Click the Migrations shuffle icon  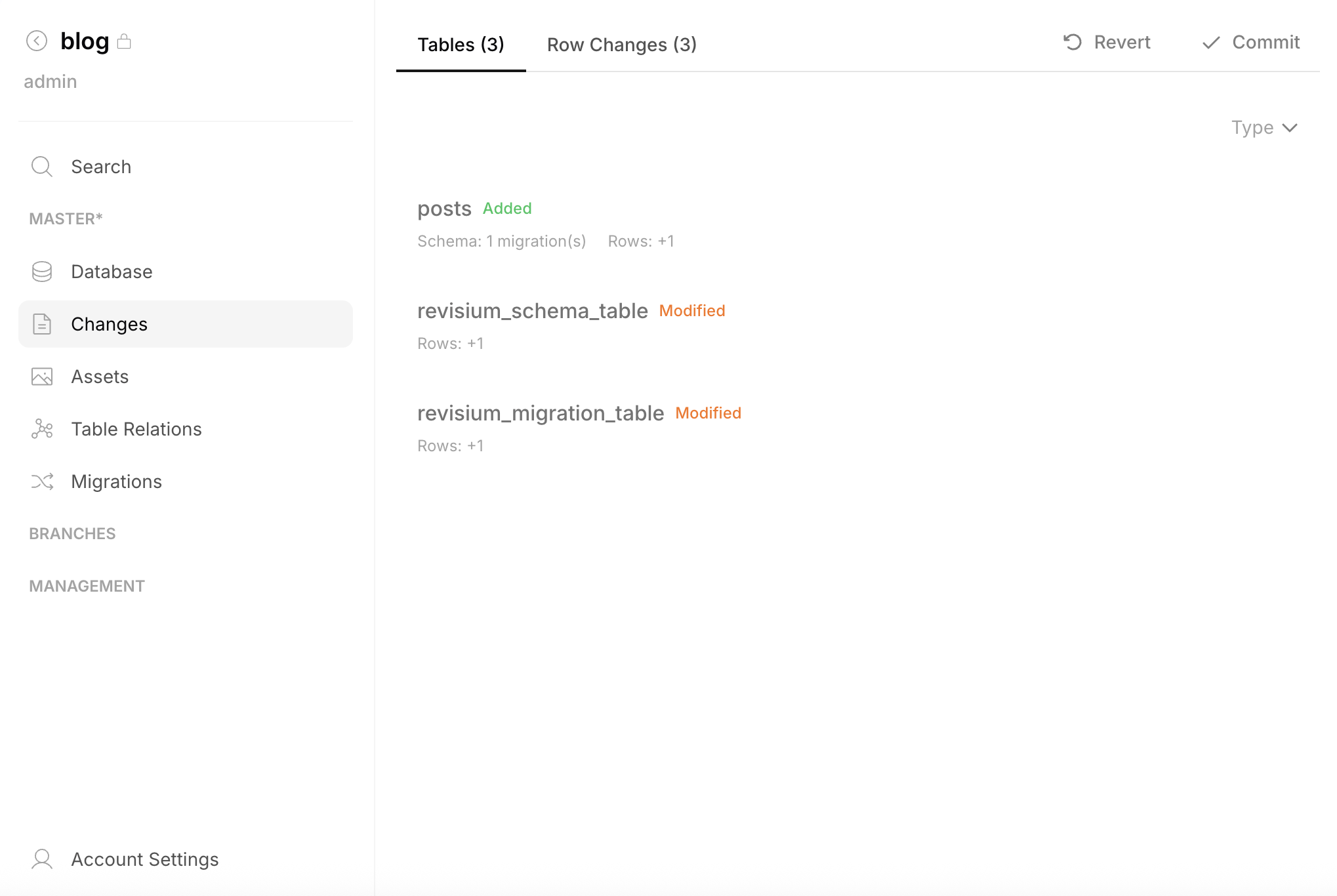(x=41, y=481)
